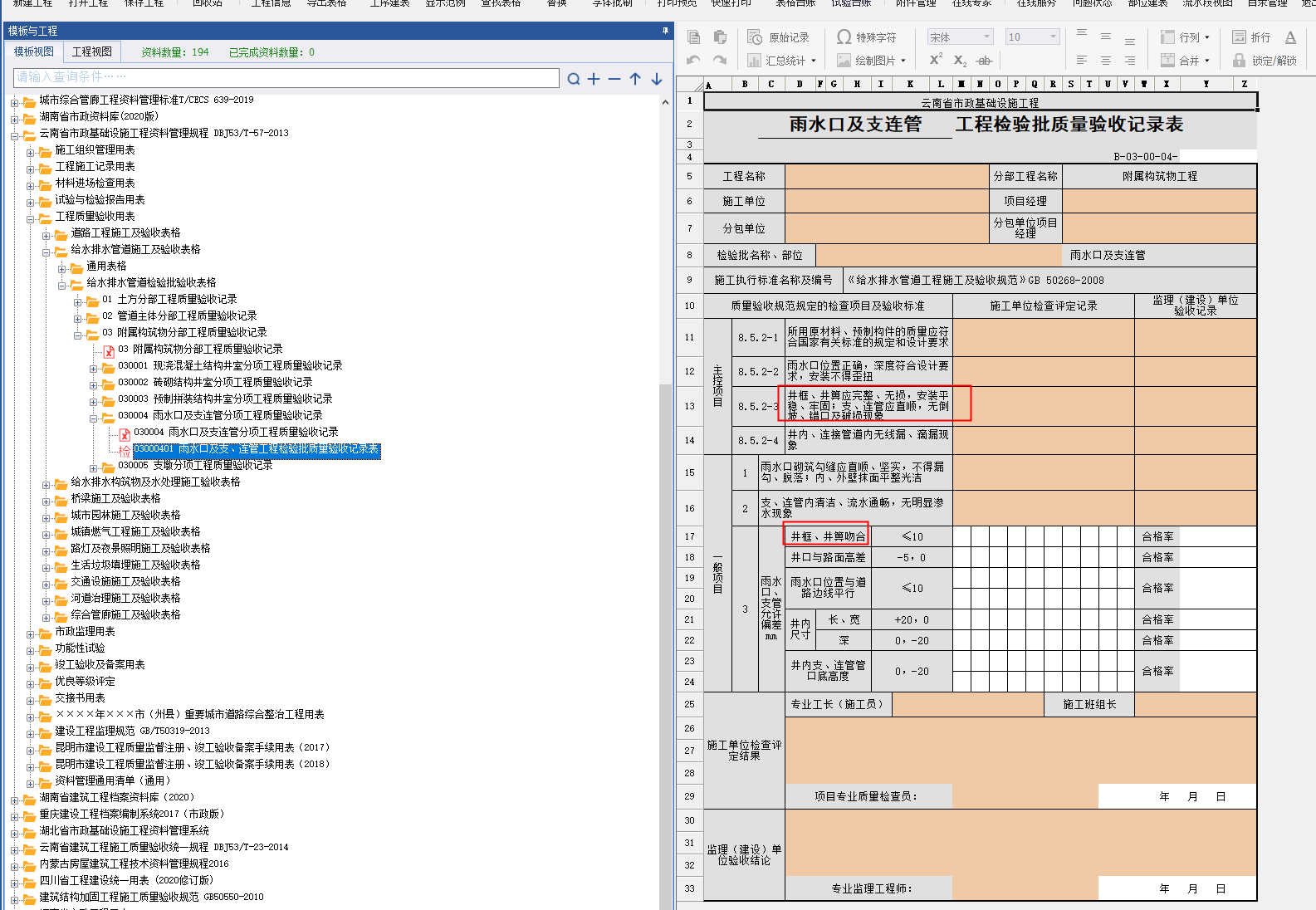Align cell content to vertical middle
Viewport: 1316px width, 910px height.
pos(1106,37)
